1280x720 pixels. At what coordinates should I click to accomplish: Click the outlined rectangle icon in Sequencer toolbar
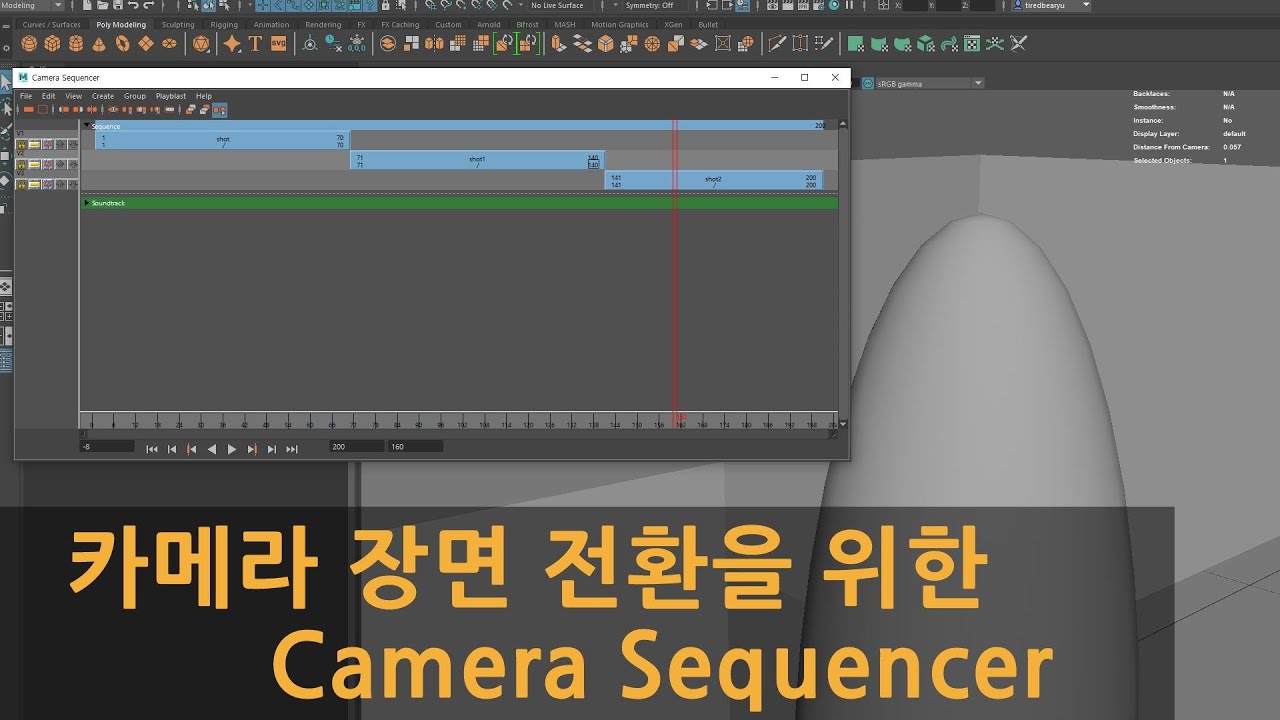pyautogui.click(x=43, y=109)
